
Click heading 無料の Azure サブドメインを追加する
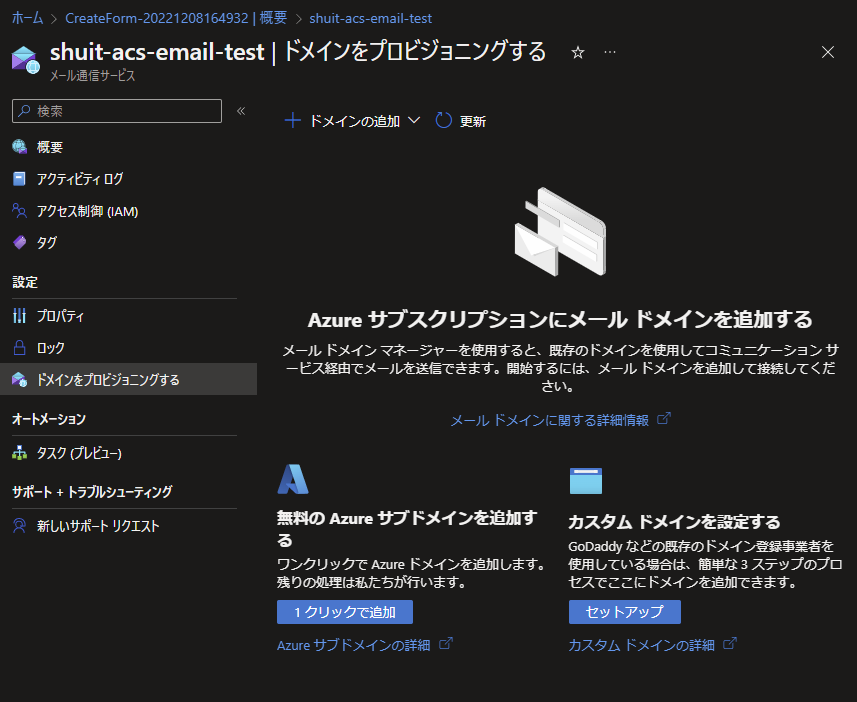pyautogui.click(x=407, y=529)
